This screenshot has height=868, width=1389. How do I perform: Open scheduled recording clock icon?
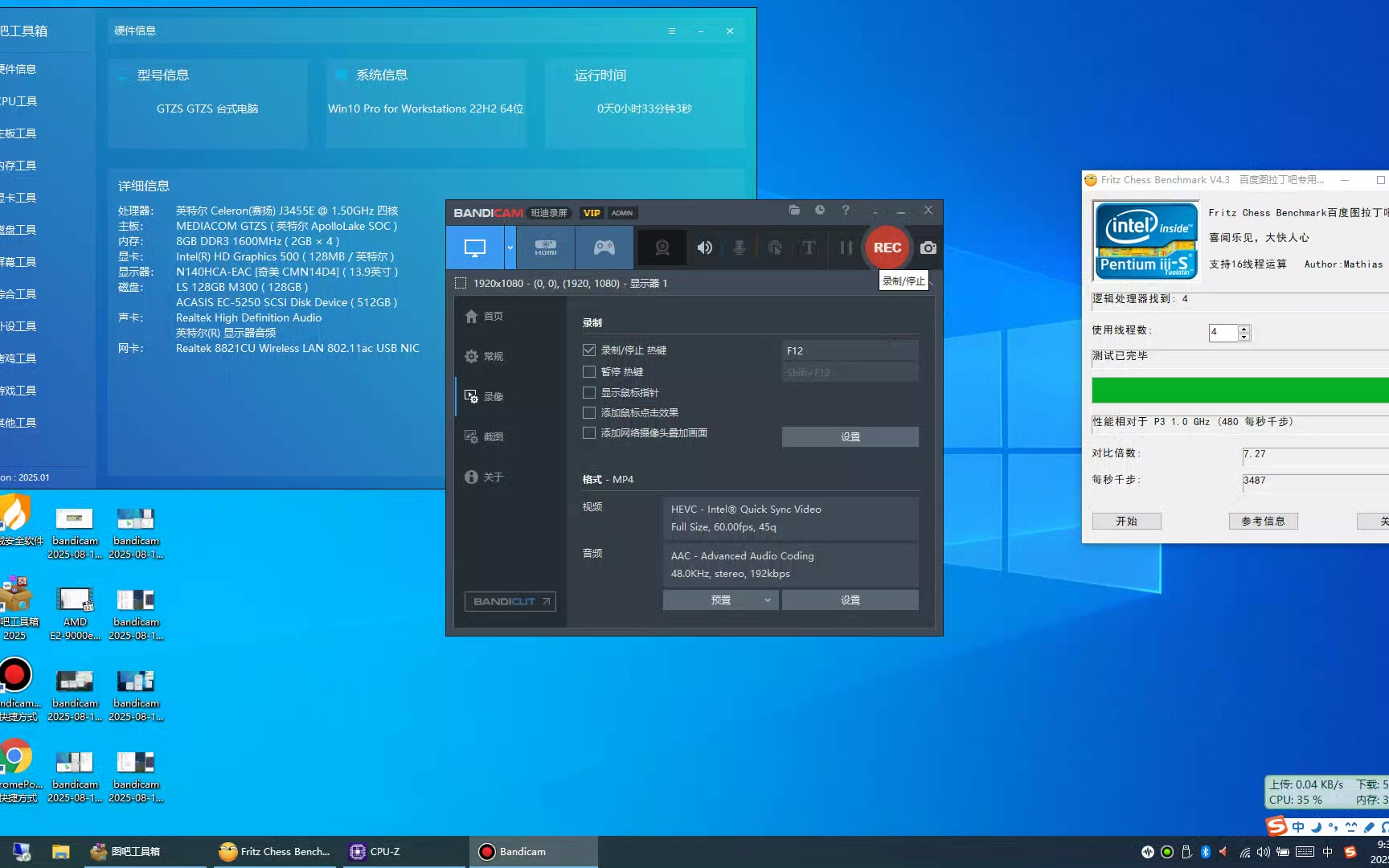(820, 210)
